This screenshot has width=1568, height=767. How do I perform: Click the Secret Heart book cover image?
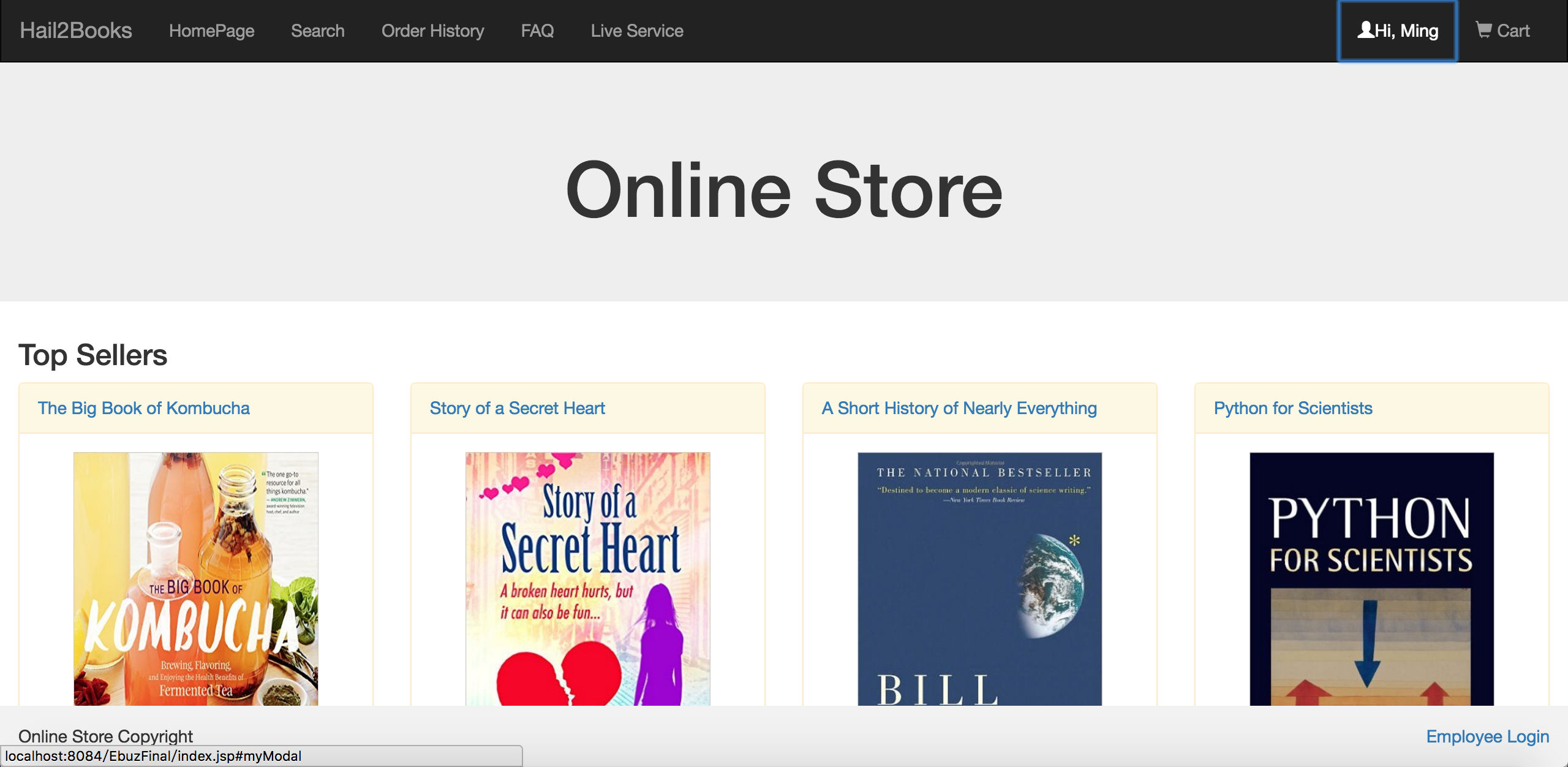pos(588,578)
